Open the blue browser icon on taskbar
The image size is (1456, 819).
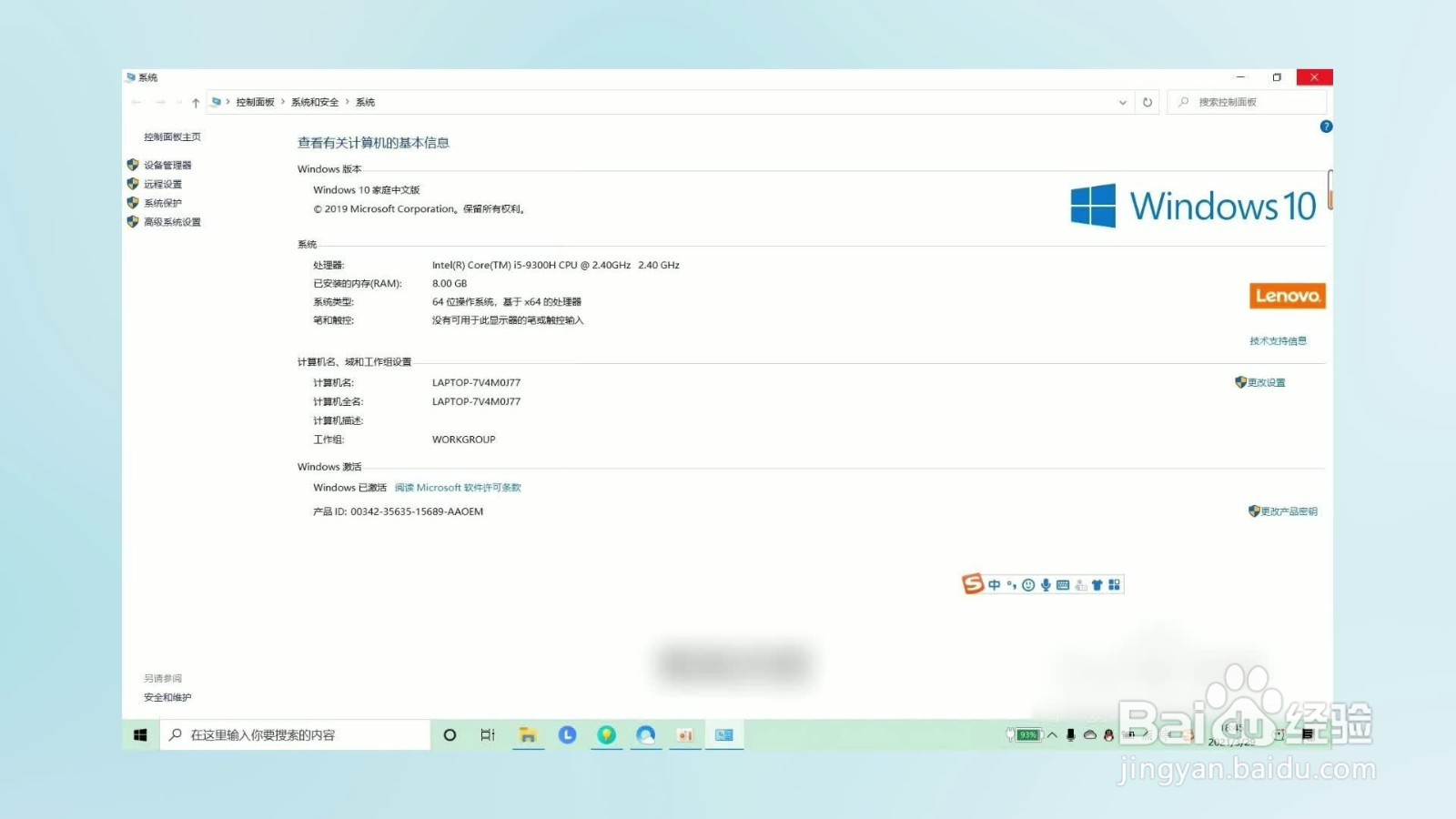pos(646,735)
